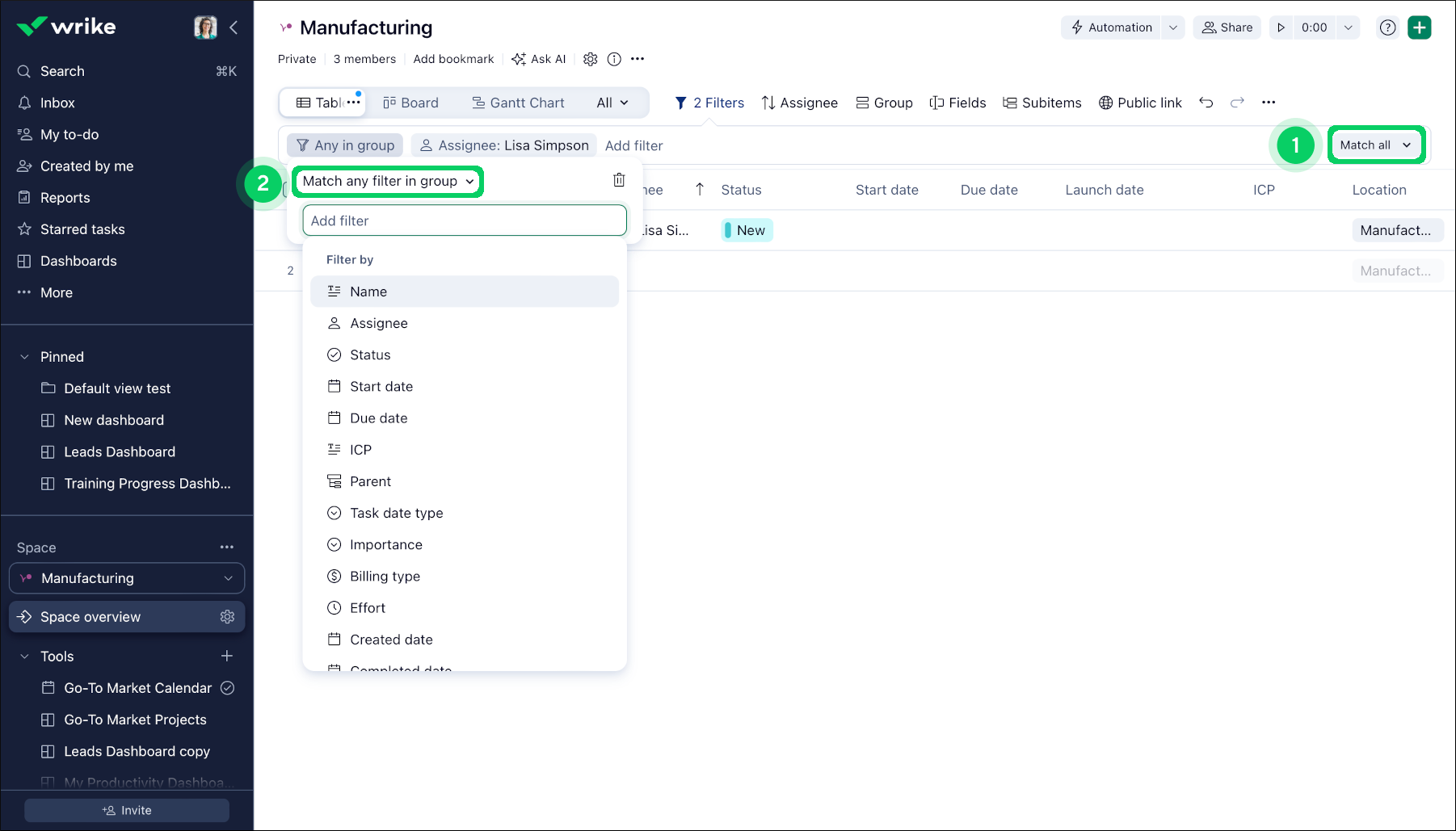Click the Share button
The height and width of the screenshot is (831, 1456).
tap(1227, 27)
